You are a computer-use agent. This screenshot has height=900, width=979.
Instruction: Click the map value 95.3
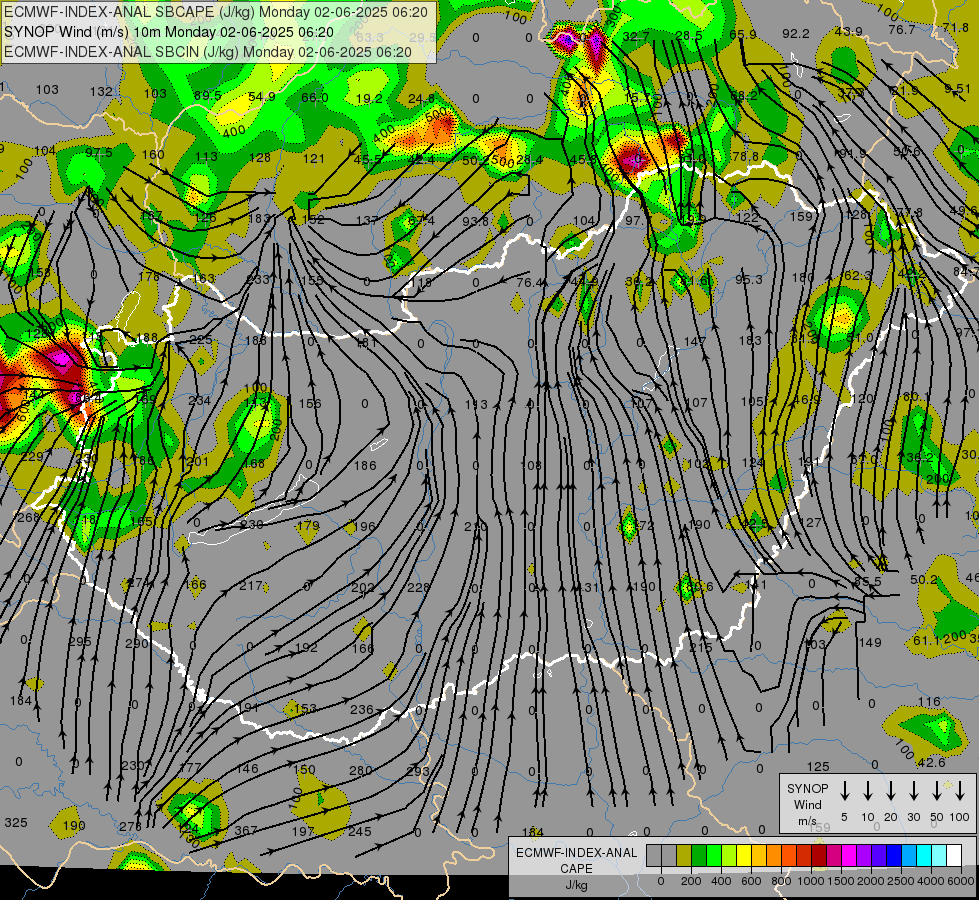749,279
